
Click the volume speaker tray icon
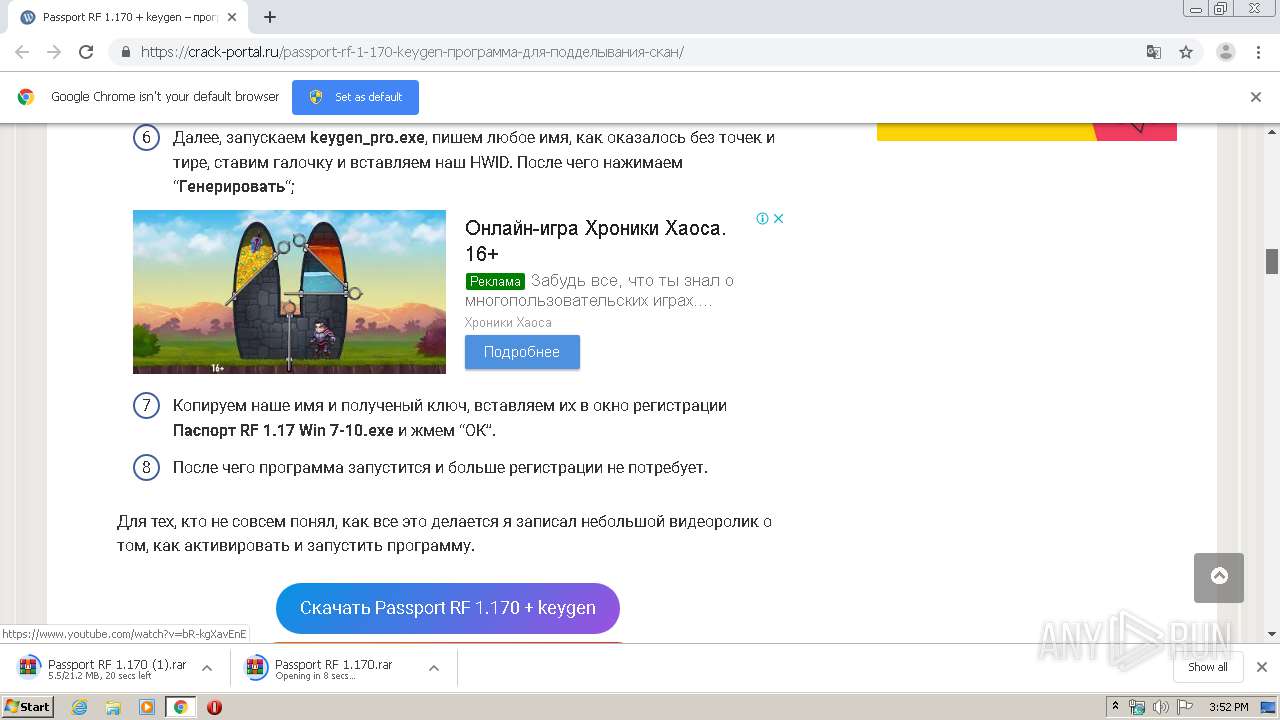tap(1161, 707)
